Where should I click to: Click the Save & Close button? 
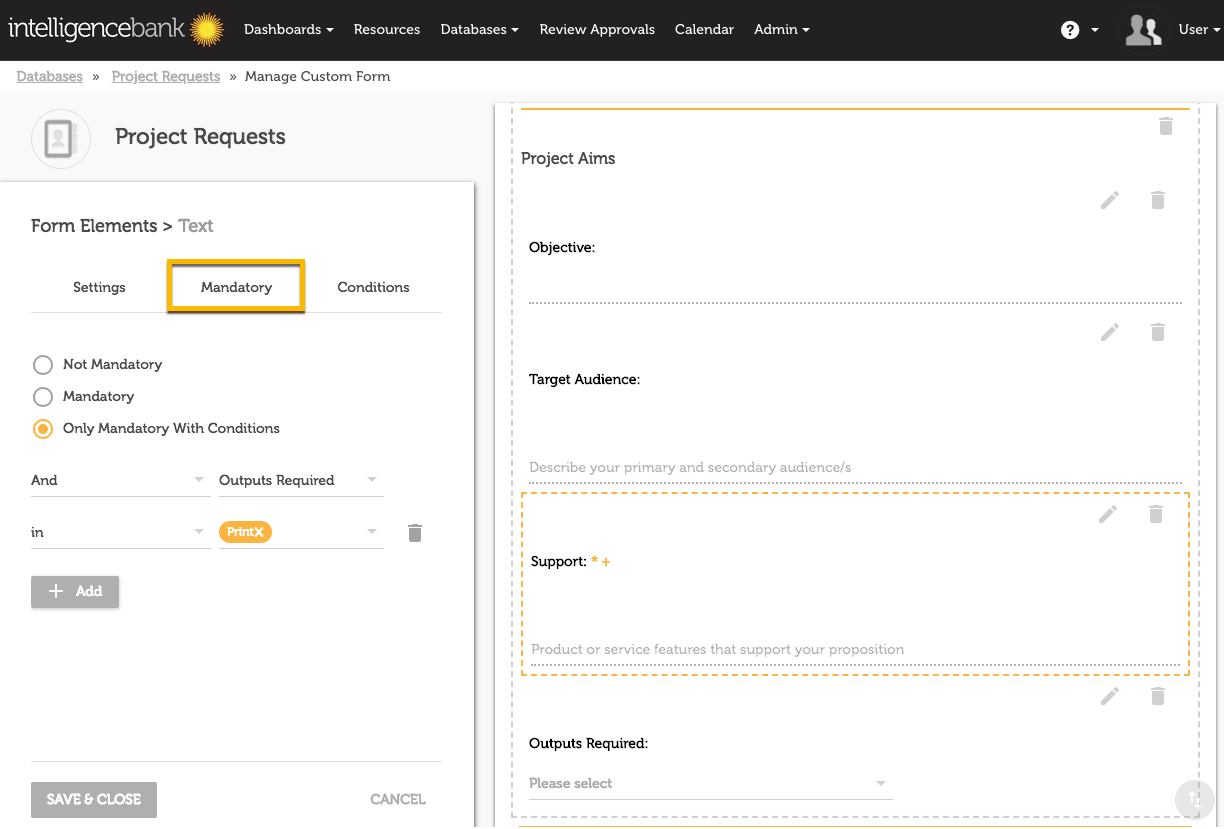point(94,800)
